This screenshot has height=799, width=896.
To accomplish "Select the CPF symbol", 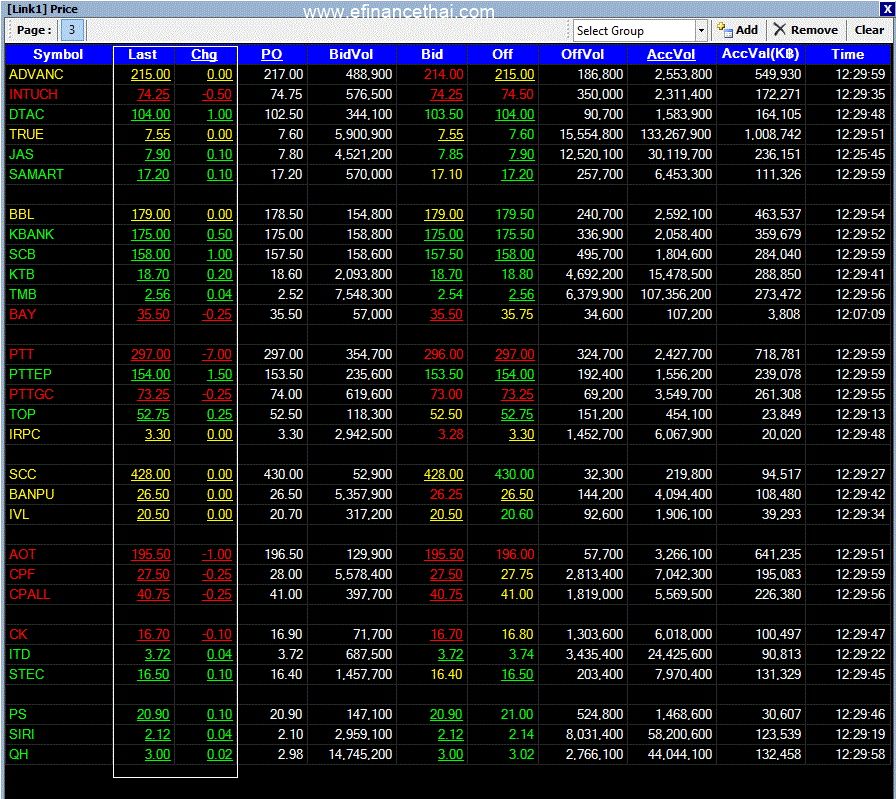I will [22, 574].
